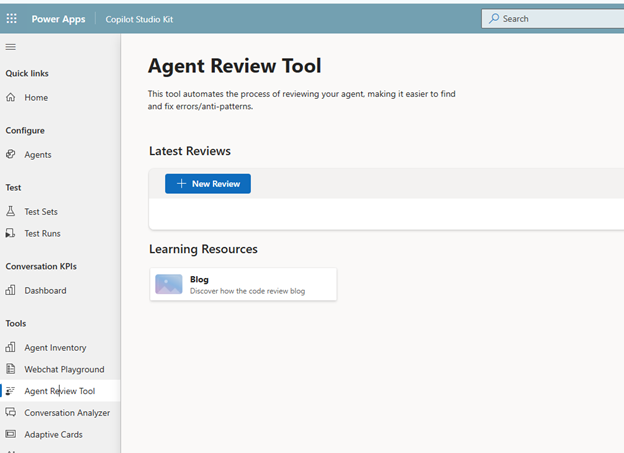Open the Blog learning resource card
Viewport: 624px width, 453px height.
(243, 284)
